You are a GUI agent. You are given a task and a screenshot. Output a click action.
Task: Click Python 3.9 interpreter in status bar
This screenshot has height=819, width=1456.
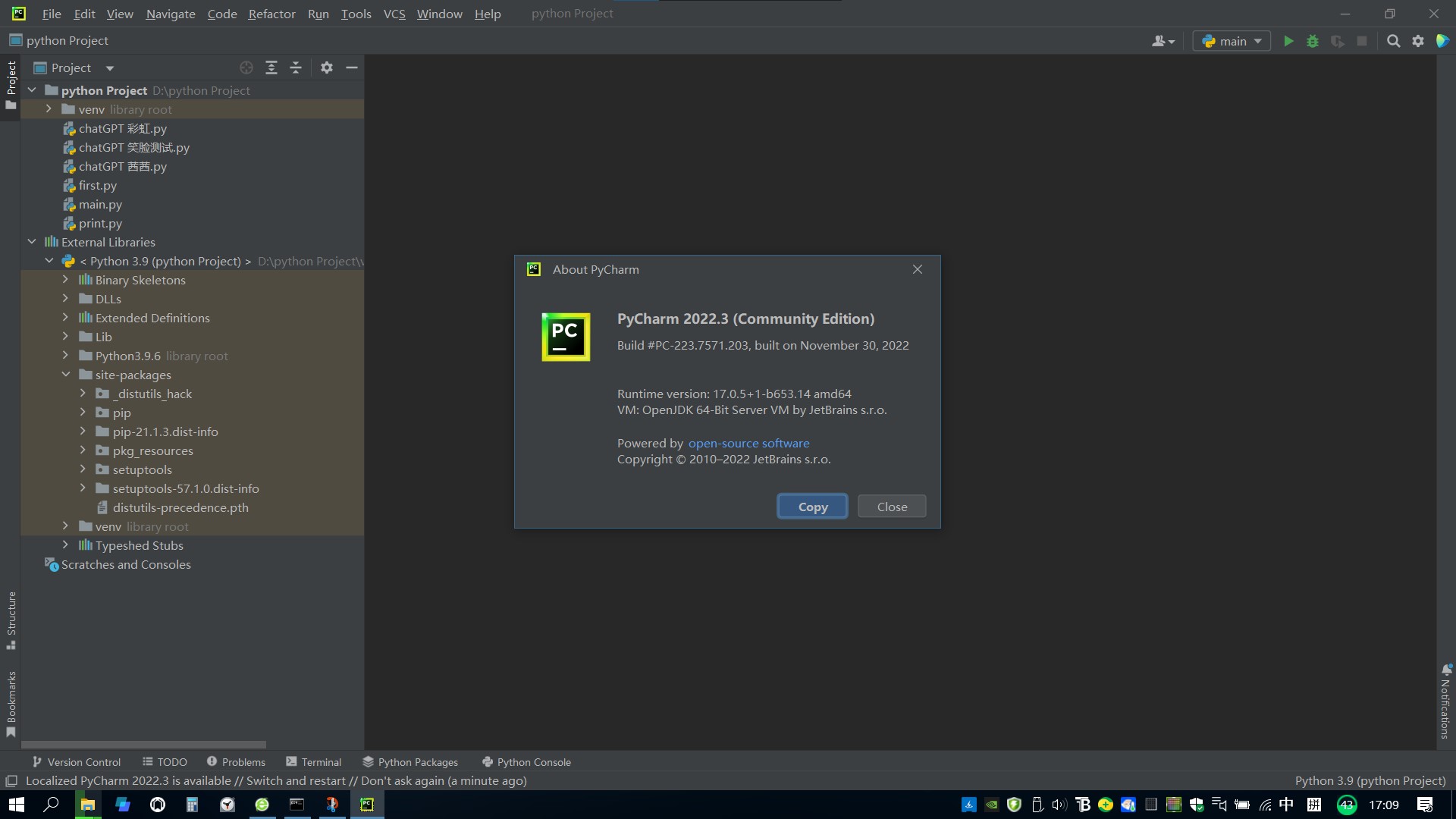tap(1370, 780)
